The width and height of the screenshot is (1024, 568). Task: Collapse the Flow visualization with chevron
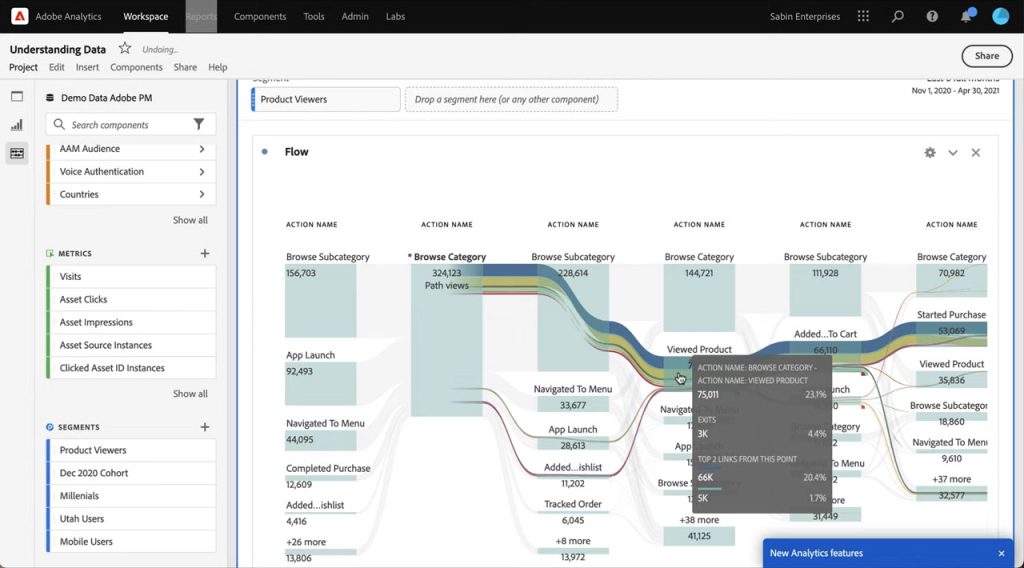(x=953, y=153)
